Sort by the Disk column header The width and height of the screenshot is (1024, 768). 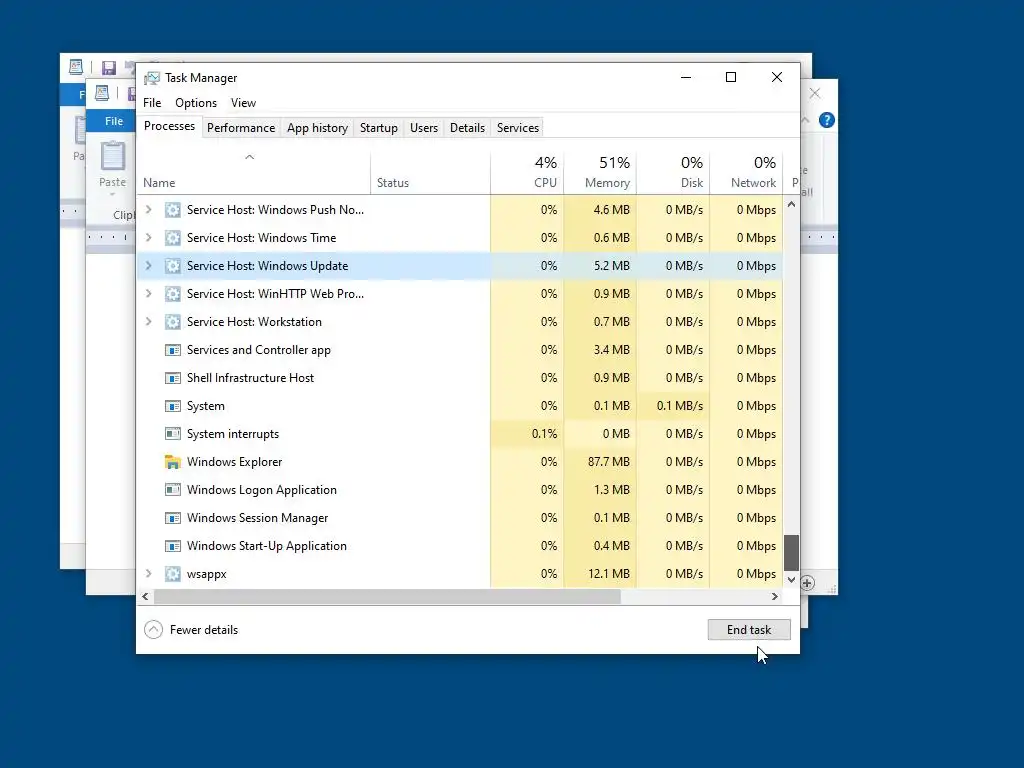coord(673,172)
